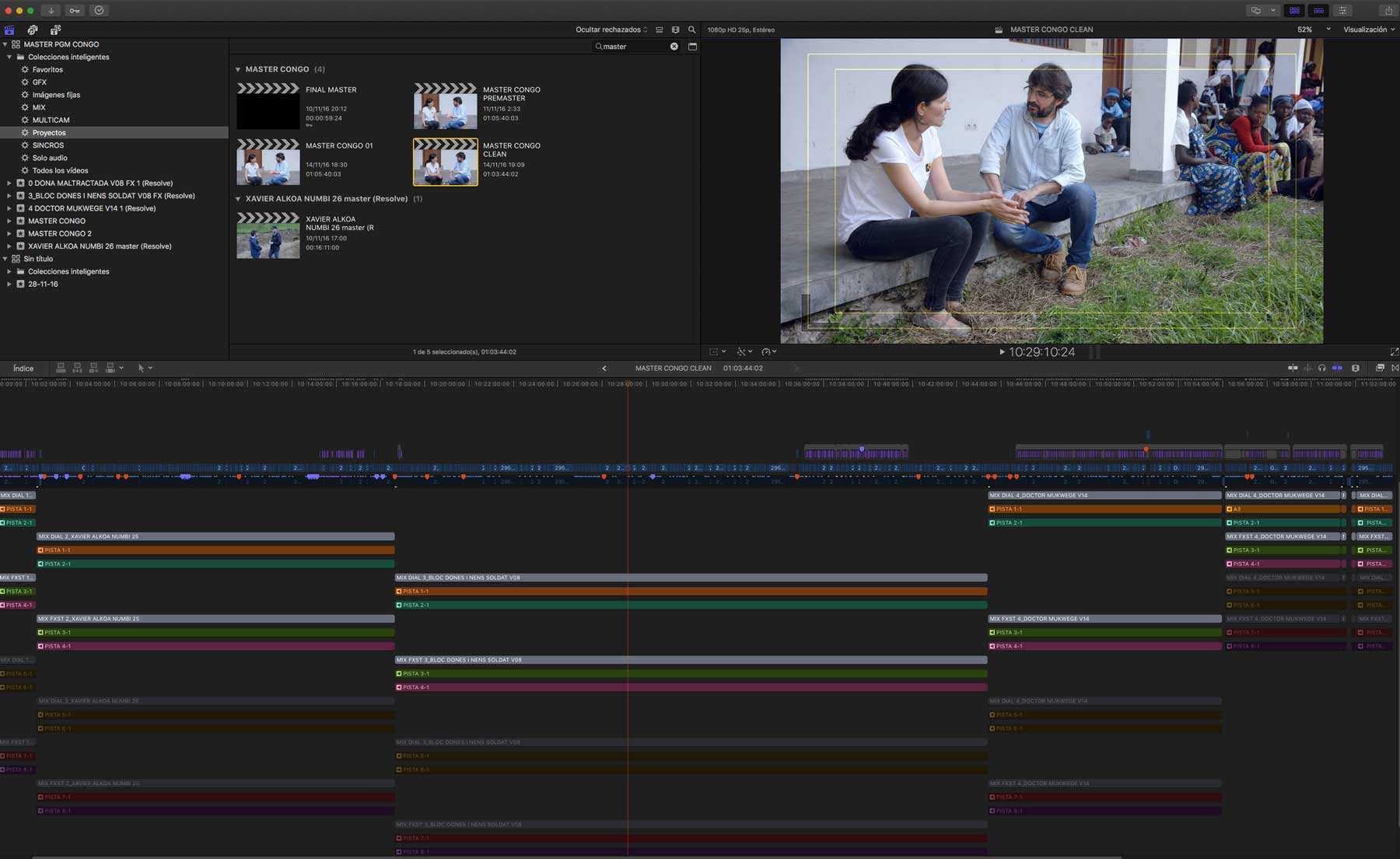Image resolution: width=1400 pixels, height=859 pixels.
Task: Toggle skimming in timeline toolbar
Action: coord(1293,368)
